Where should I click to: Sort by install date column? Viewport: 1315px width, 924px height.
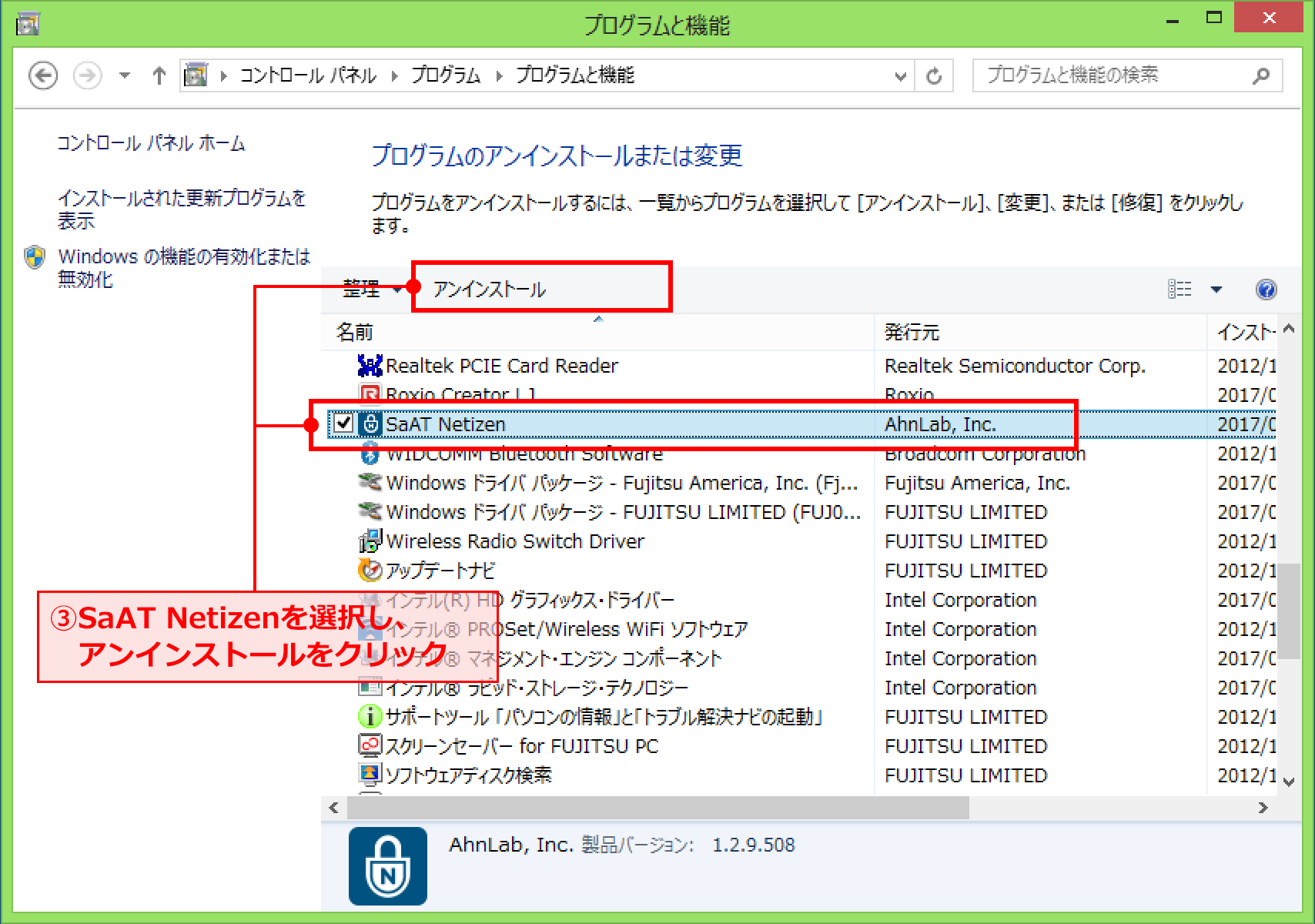point(1243,333)
